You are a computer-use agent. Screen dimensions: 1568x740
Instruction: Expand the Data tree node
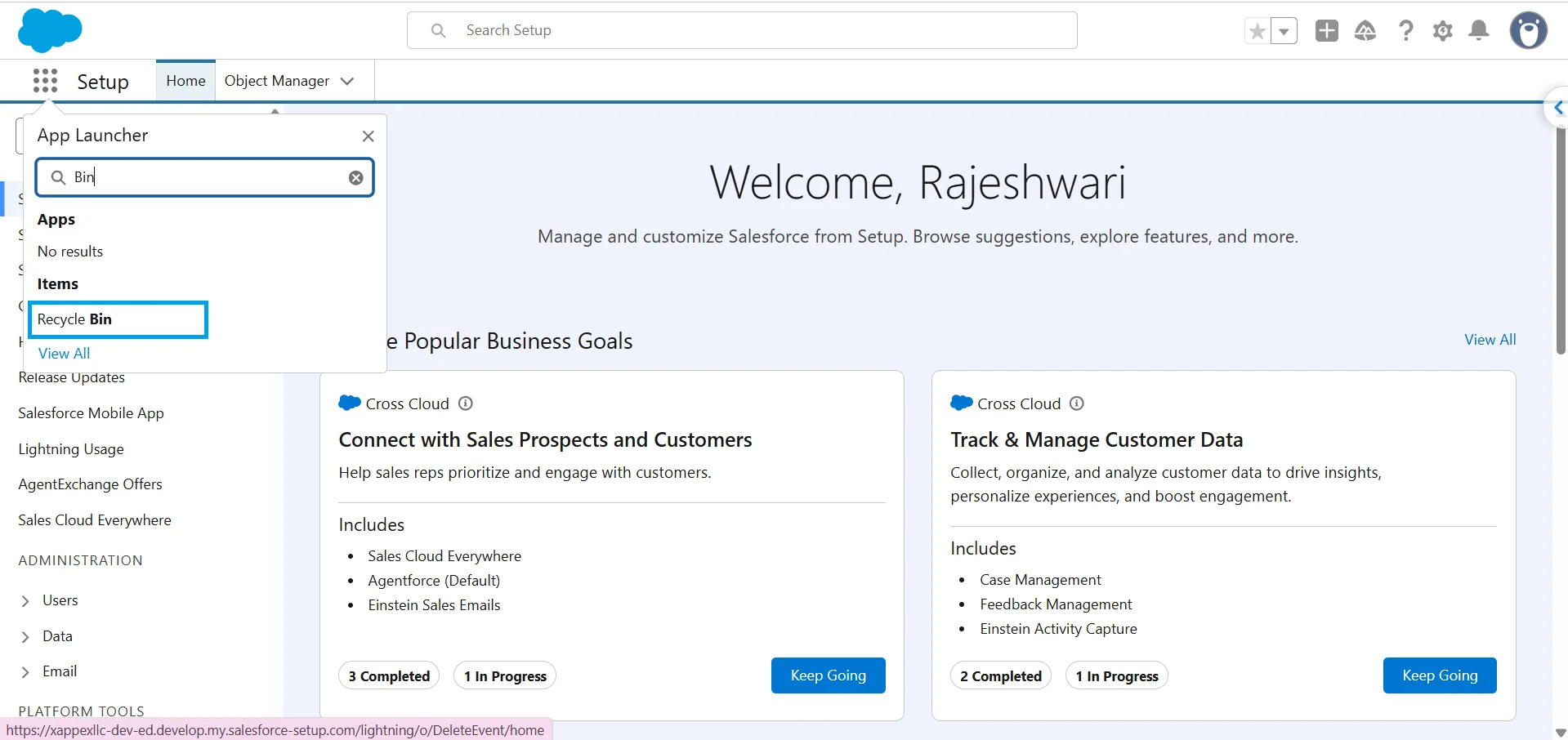tap(25, 637)
